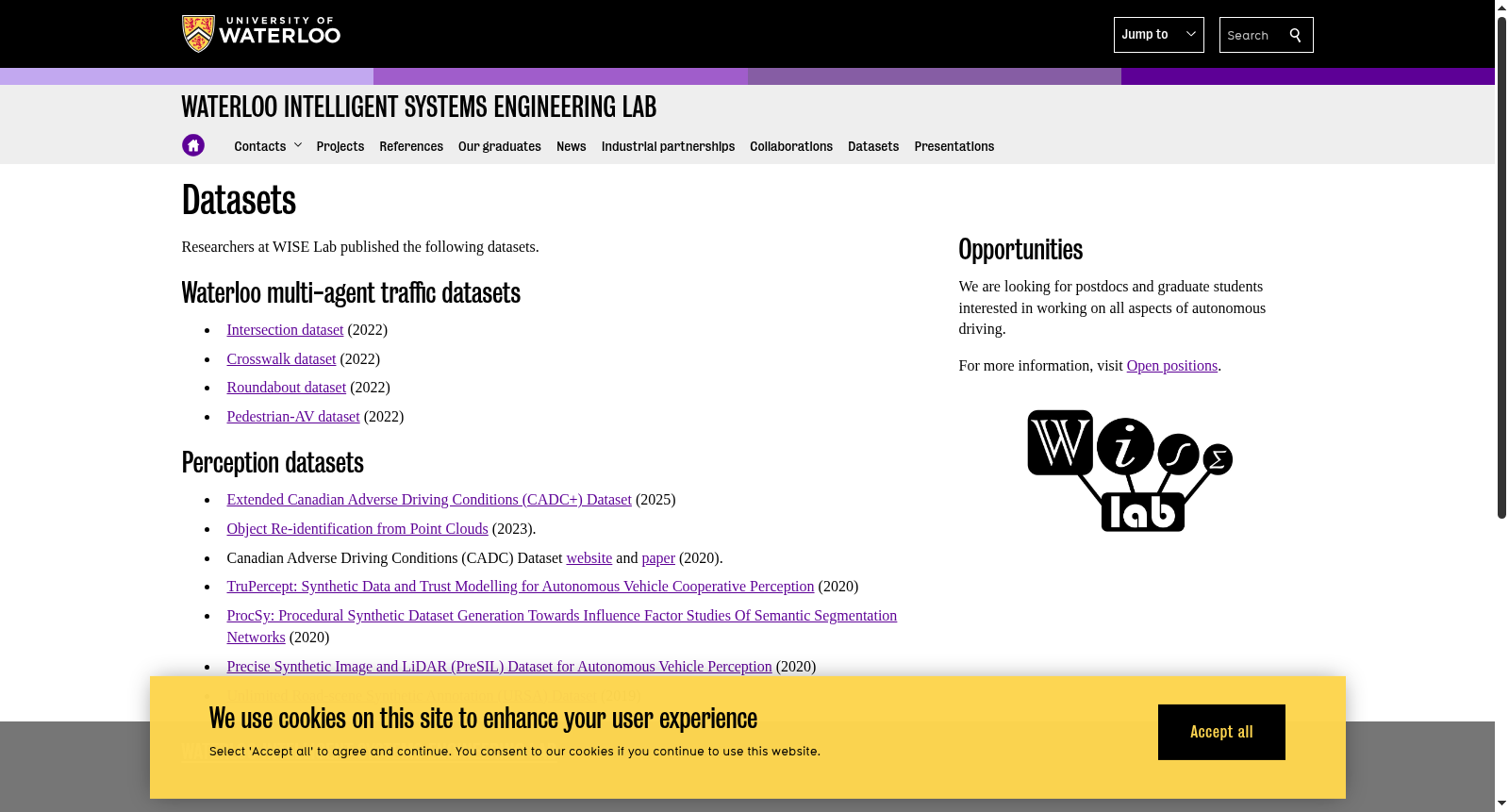Click the Opportunities heading

pos(1020,250)
